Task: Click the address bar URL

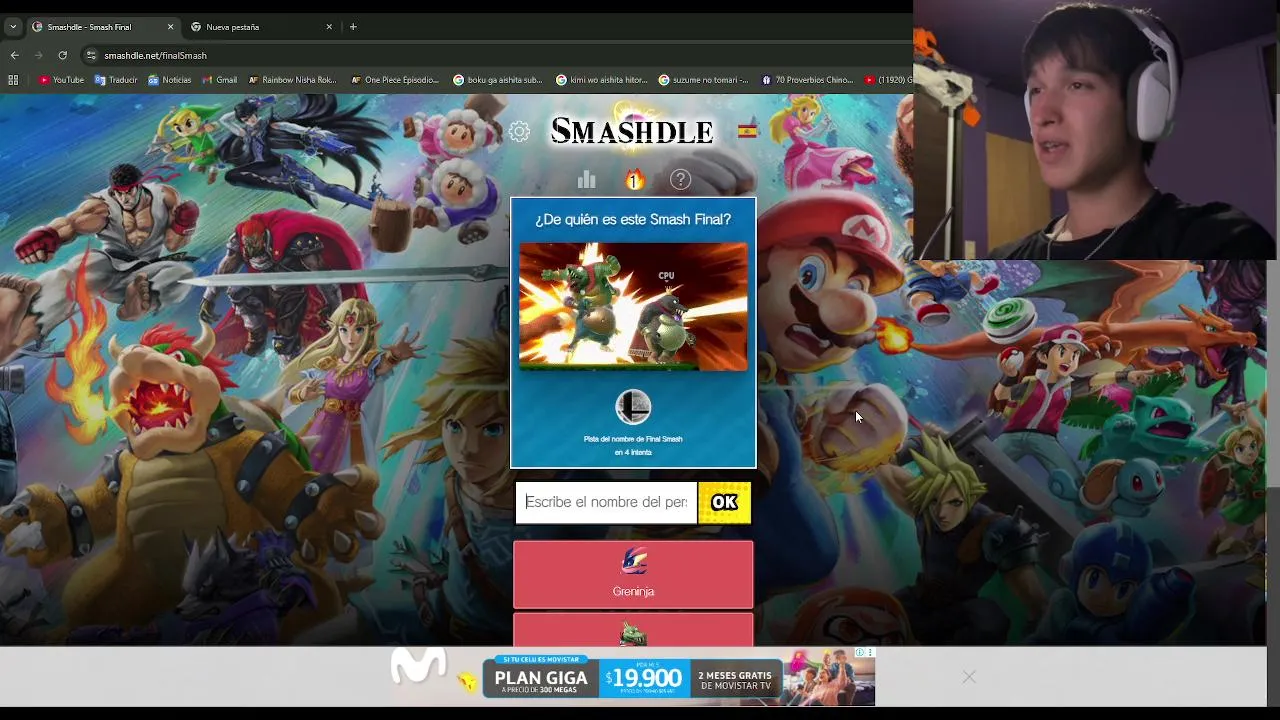Action: coord(155,56)
